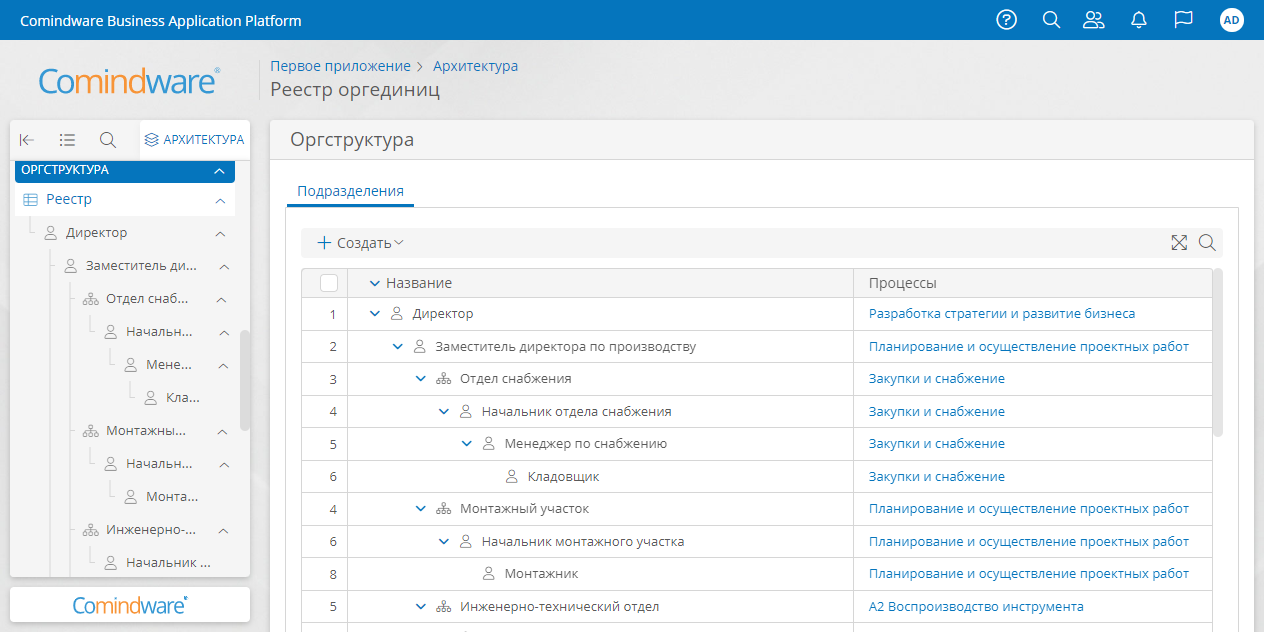Open the Создать dropdown button
This screenshot has height=632, width=1264.
tap(360, 243)
